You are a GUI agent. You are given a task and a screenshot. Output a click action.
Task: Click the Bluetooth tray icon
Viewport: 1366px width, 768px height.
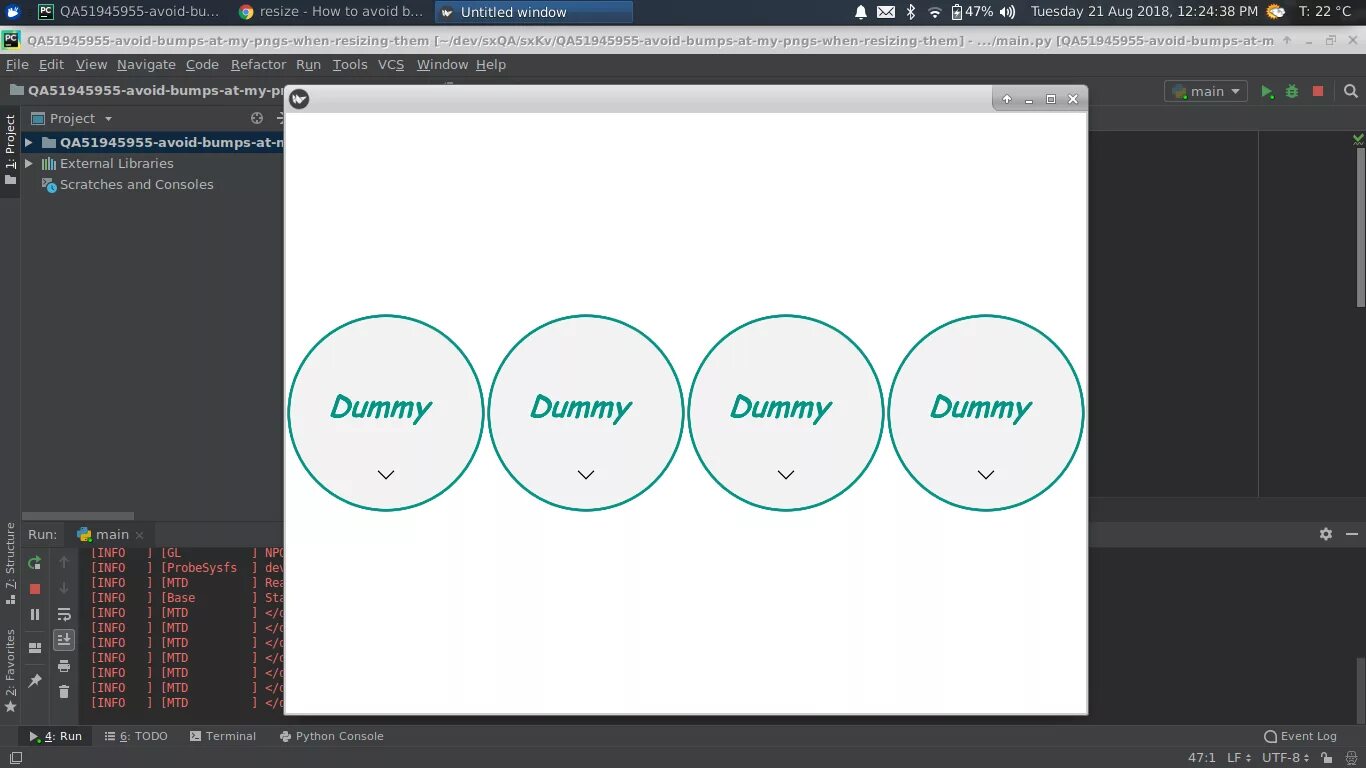point(910,12)
